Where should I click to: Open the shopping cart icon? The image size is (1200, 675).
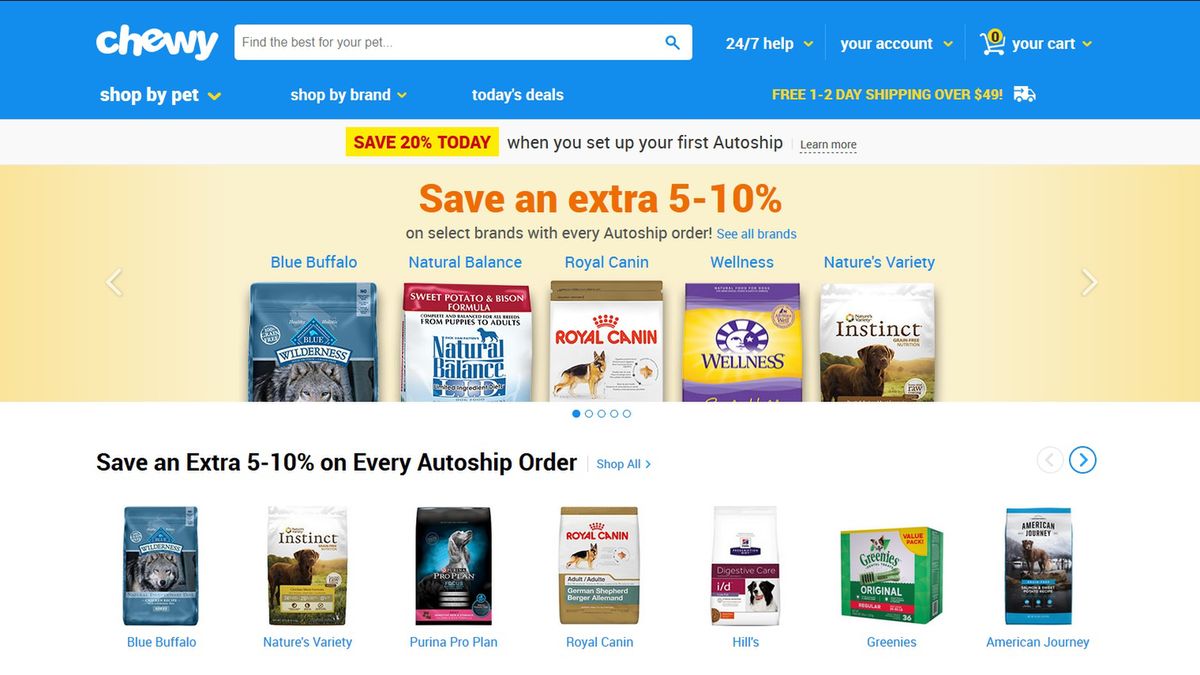pos(992,42)
